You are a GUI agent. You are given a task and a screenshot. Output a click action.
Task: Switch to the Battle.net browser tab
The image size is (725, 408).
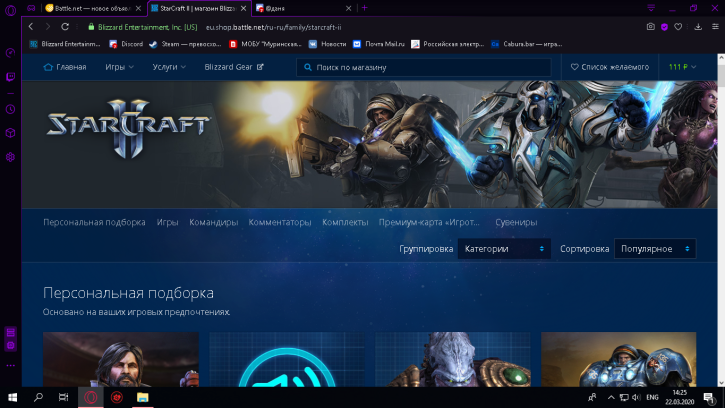pyautogui.click(x=90, y=8)
